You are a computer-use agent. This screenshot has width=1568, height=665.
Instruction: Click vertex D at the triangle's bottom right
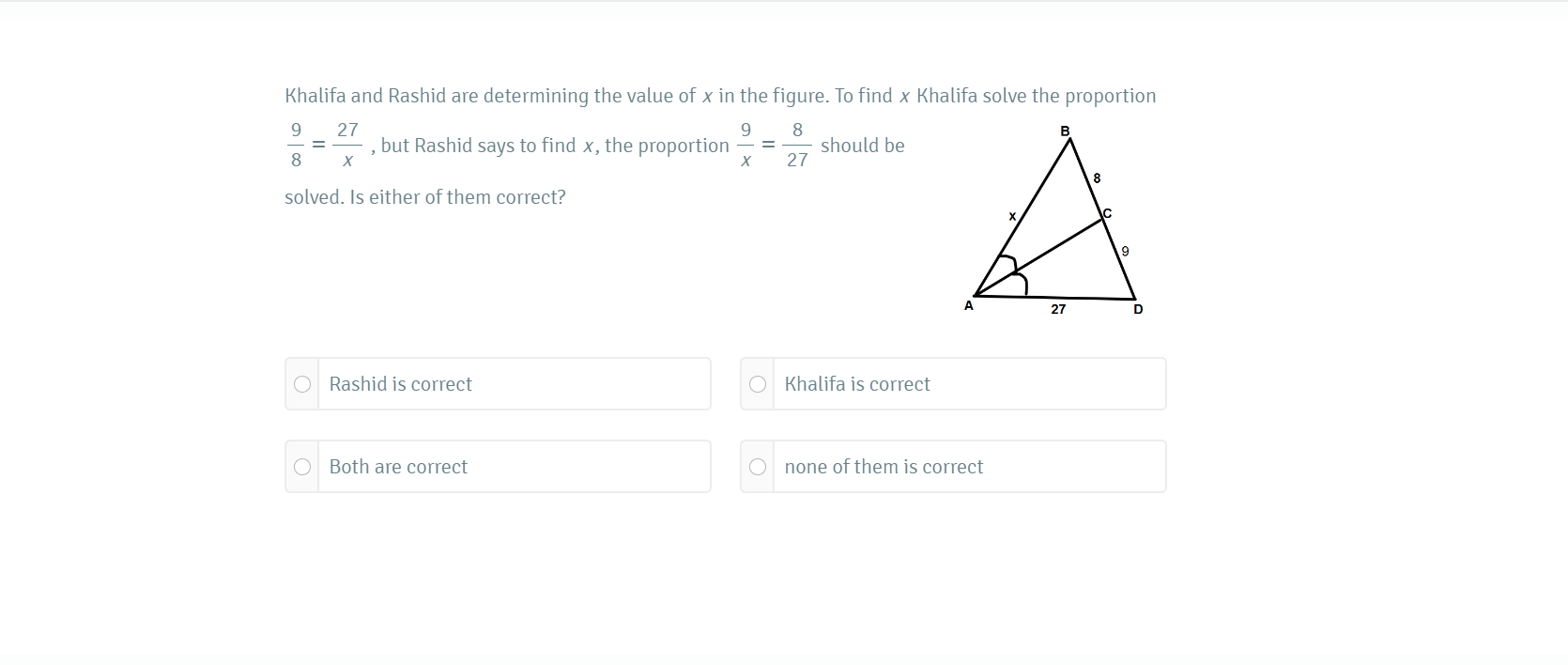(1138, 308)
